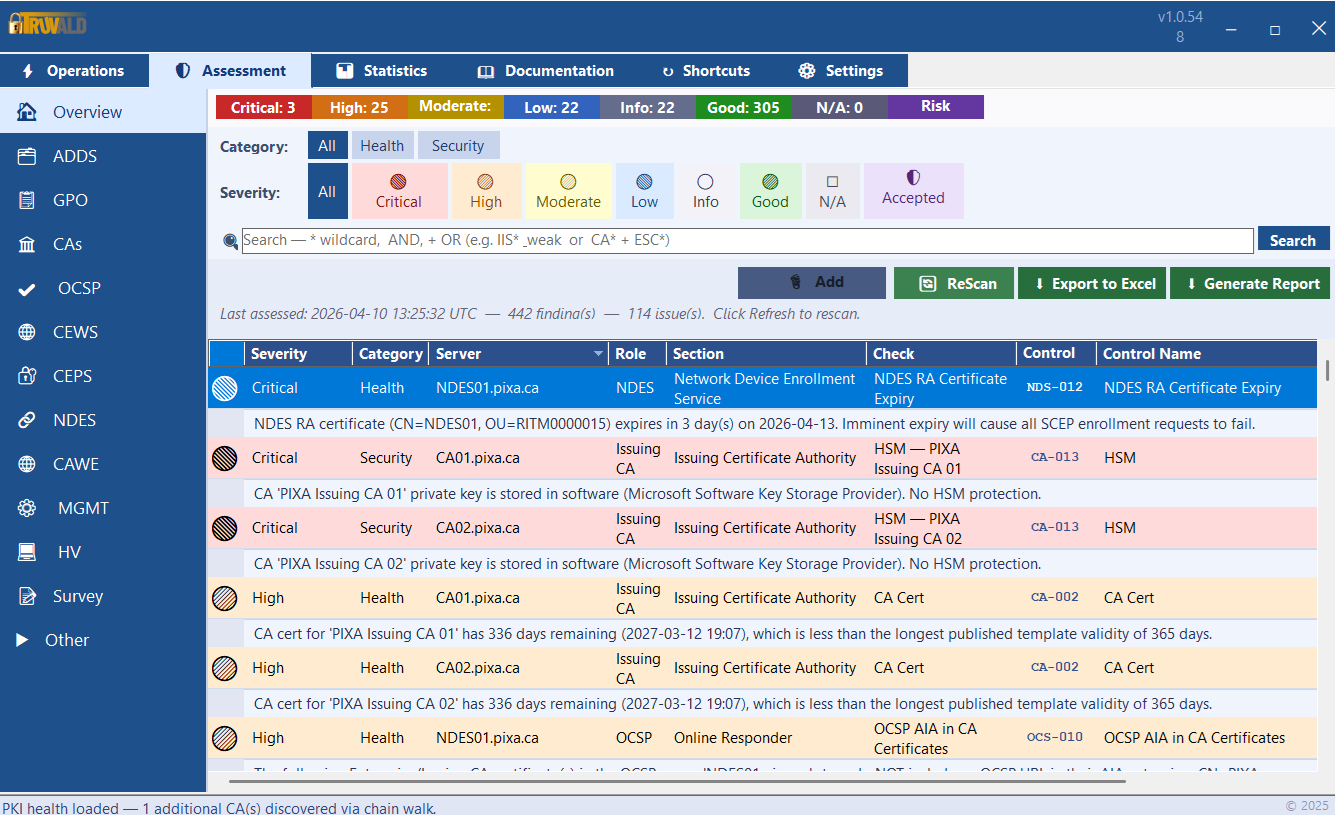
Task: Click the CAs bank building icon
Action: point(27,244)
